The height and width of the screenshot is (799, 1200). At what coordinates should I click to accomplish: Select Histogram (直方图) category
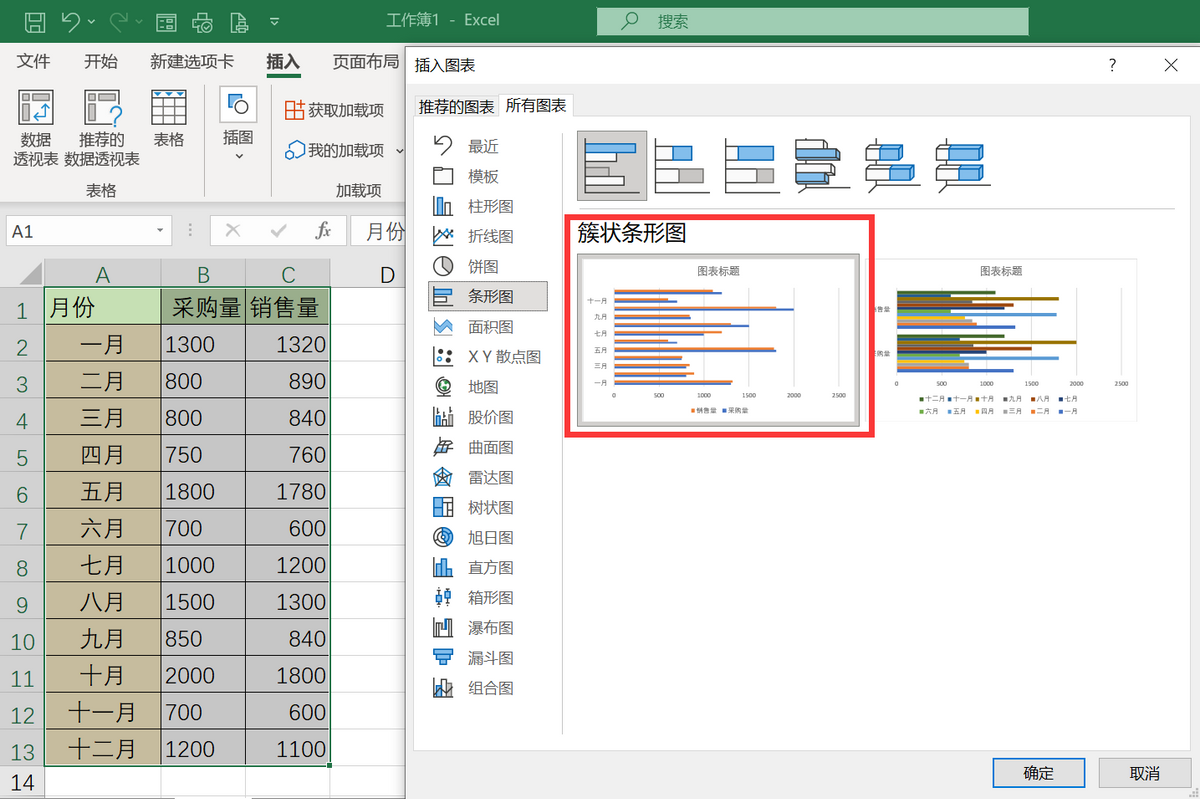pos(488,568)
